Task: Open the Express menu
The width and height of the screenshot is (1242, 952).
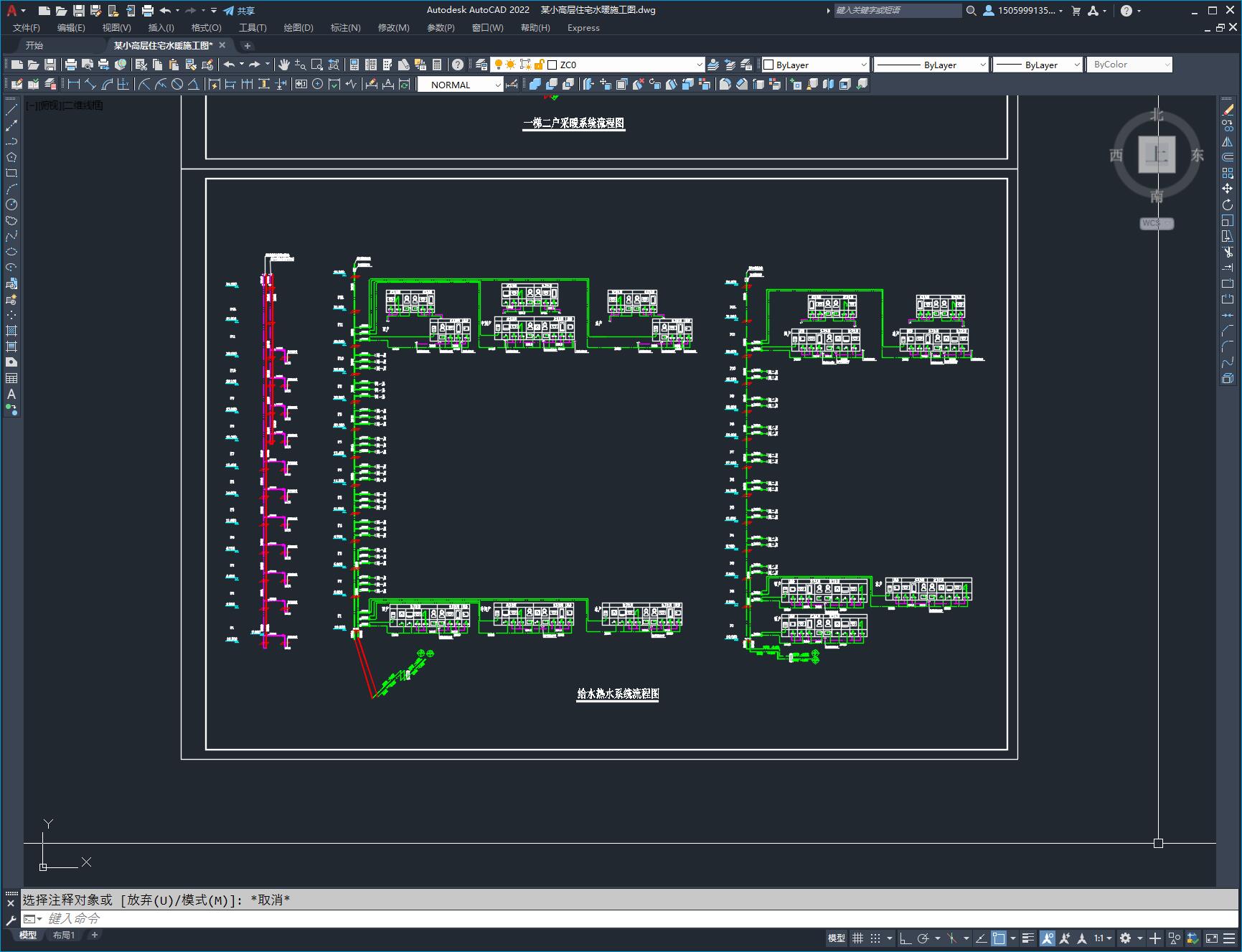Action: coord(583,28)
